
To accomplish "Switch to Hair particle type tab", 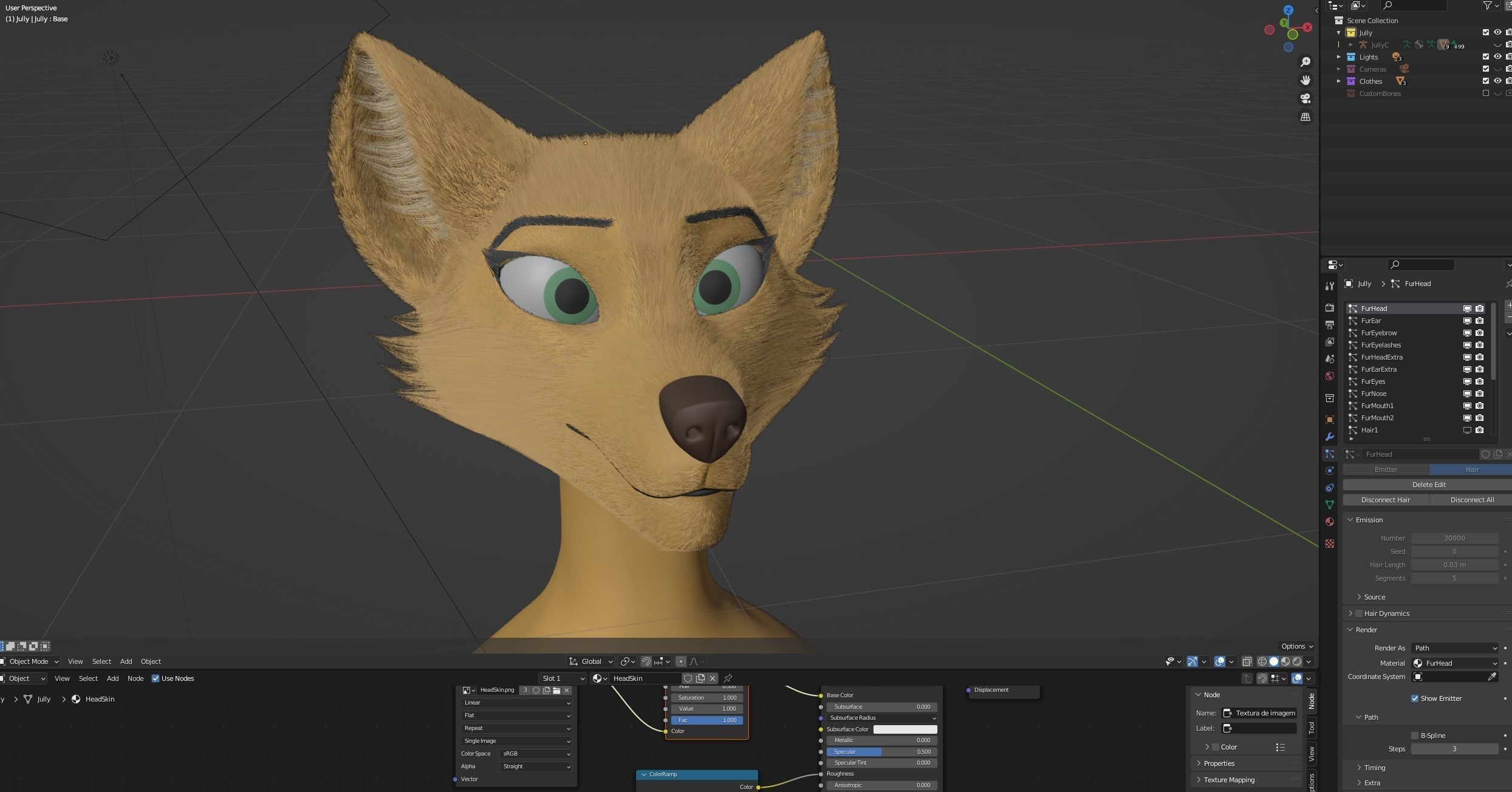I will (1471, 469).
